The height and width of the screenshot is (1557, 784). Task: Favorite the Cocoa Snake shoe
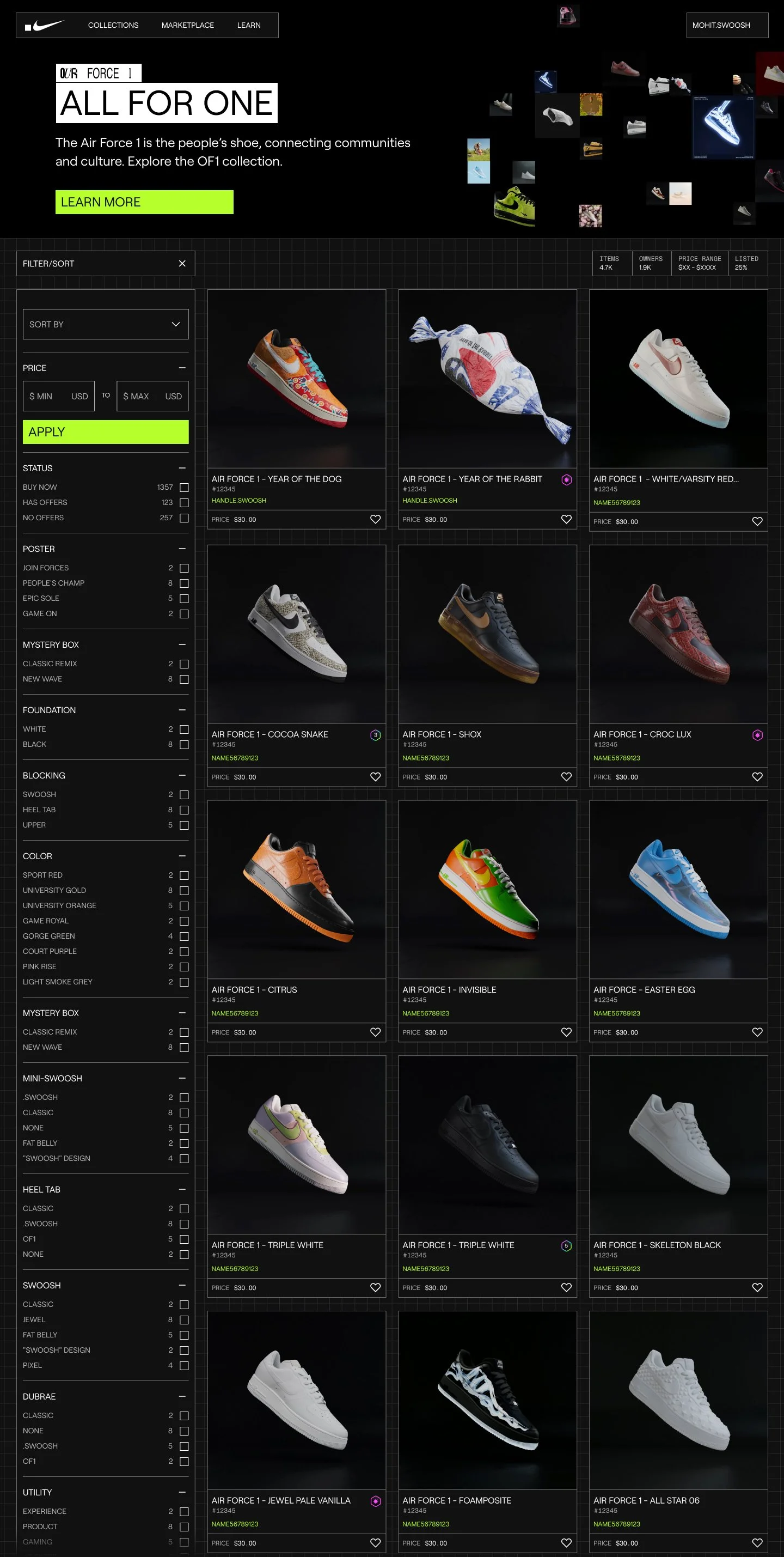pos(375,777)
